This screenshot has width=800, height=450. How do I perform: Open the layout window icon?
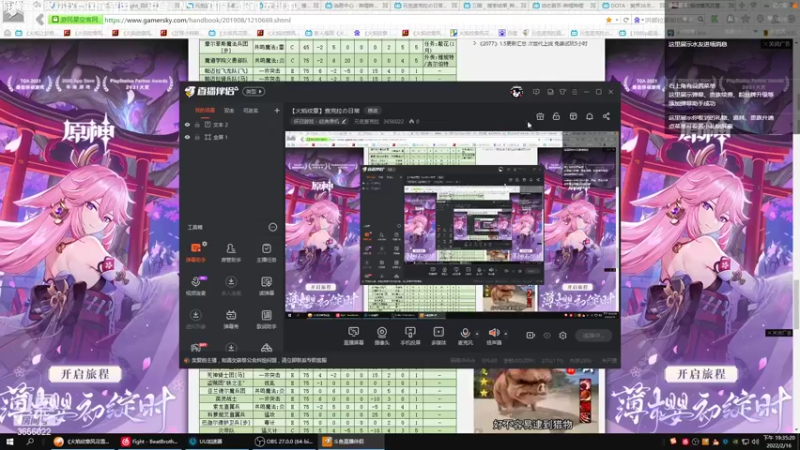click(573, 116)
